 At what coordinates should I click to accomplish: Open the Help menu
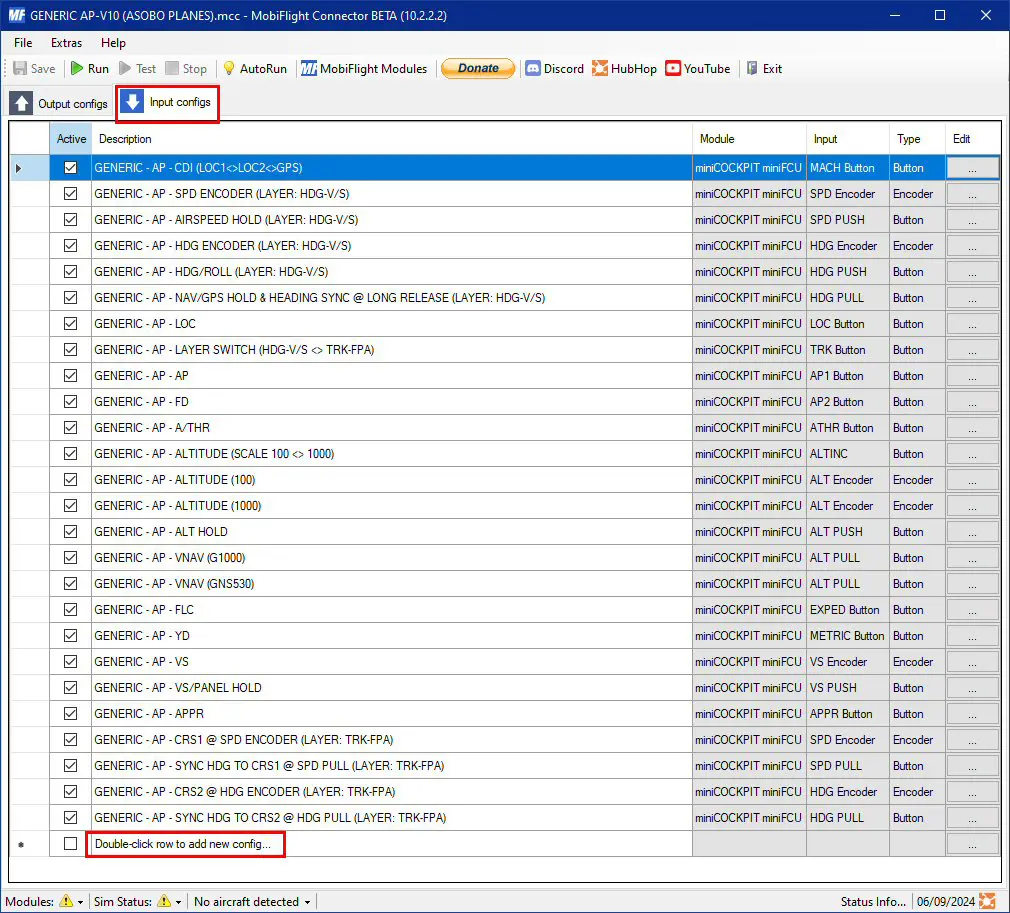click(113, 43)
